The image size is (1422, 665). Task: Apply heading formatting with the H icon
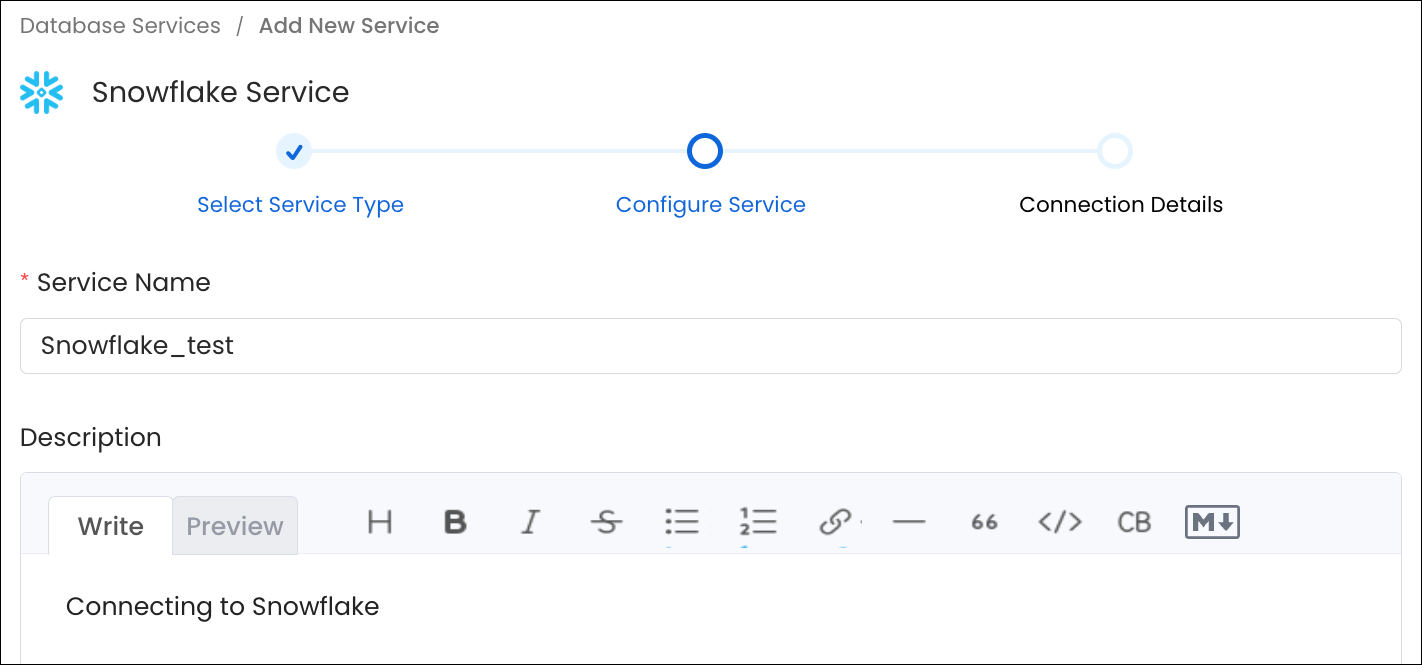click(x=379, y=521)
